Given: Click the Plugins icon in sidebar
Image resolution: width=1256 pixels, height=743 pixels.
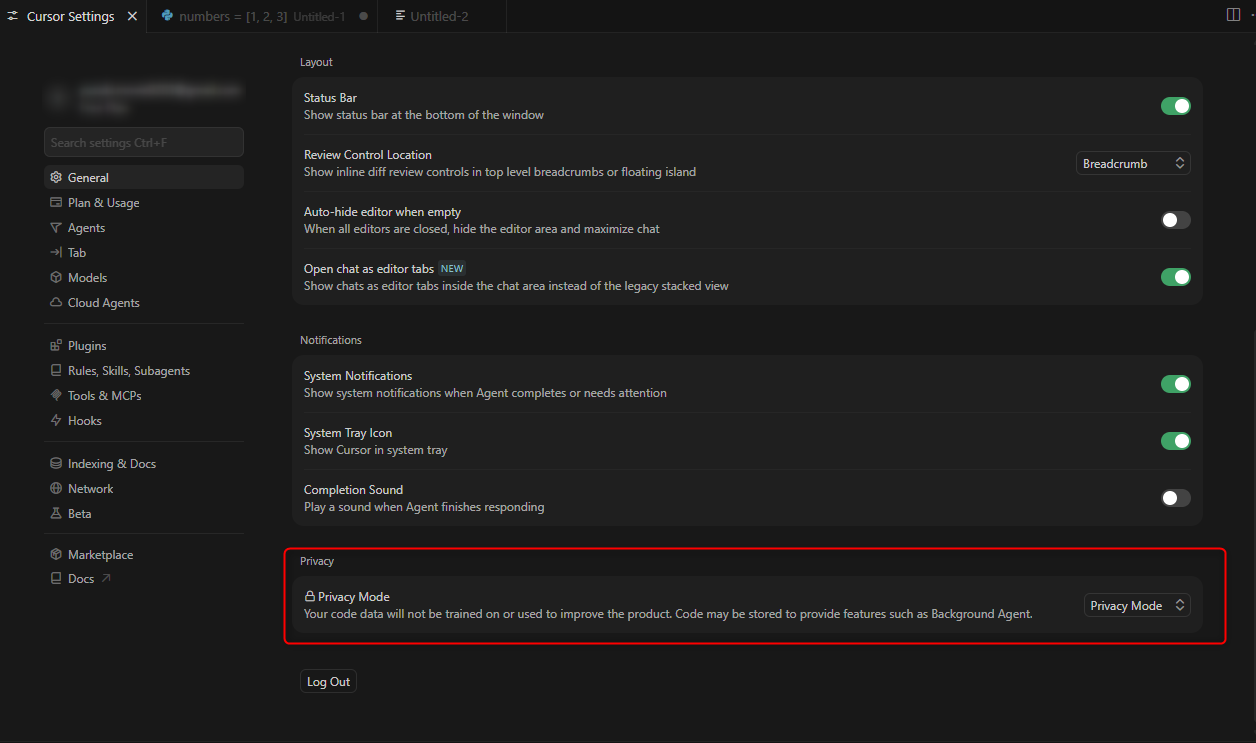Looking at the screenshot, I should (56, 346).
